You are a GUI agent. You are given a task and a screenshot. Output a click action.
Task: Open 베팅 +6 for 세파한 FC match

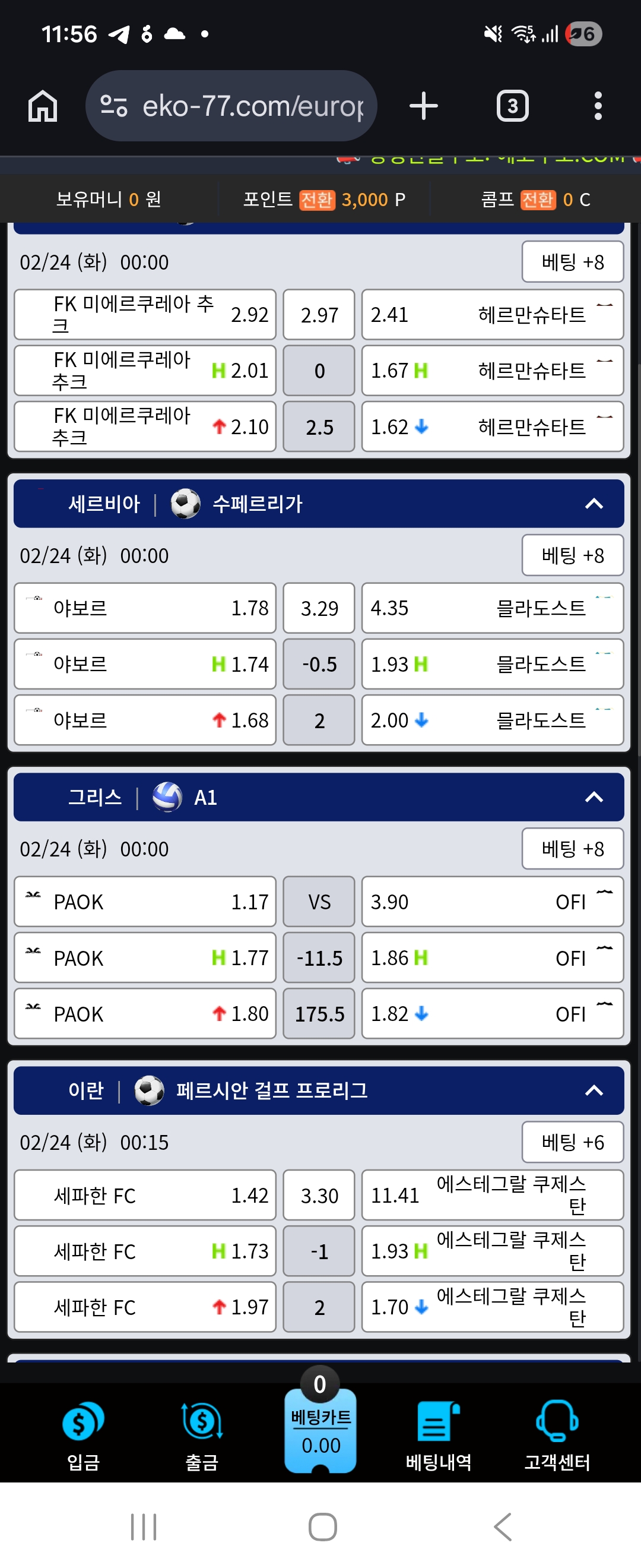pos(572,1142)
